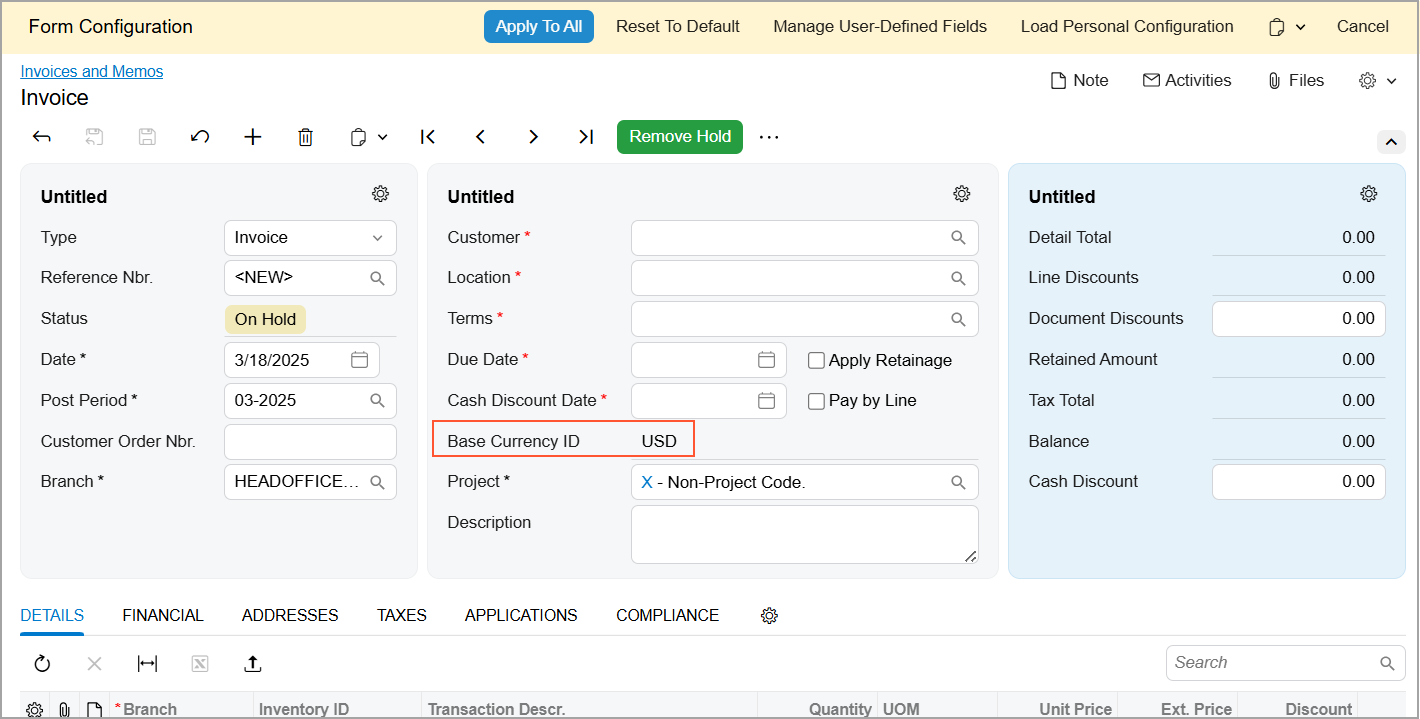Open gear settings of the Detail Total panel
The image size is (1420, 719).
pyautogui.click(x=1368, y=194)
